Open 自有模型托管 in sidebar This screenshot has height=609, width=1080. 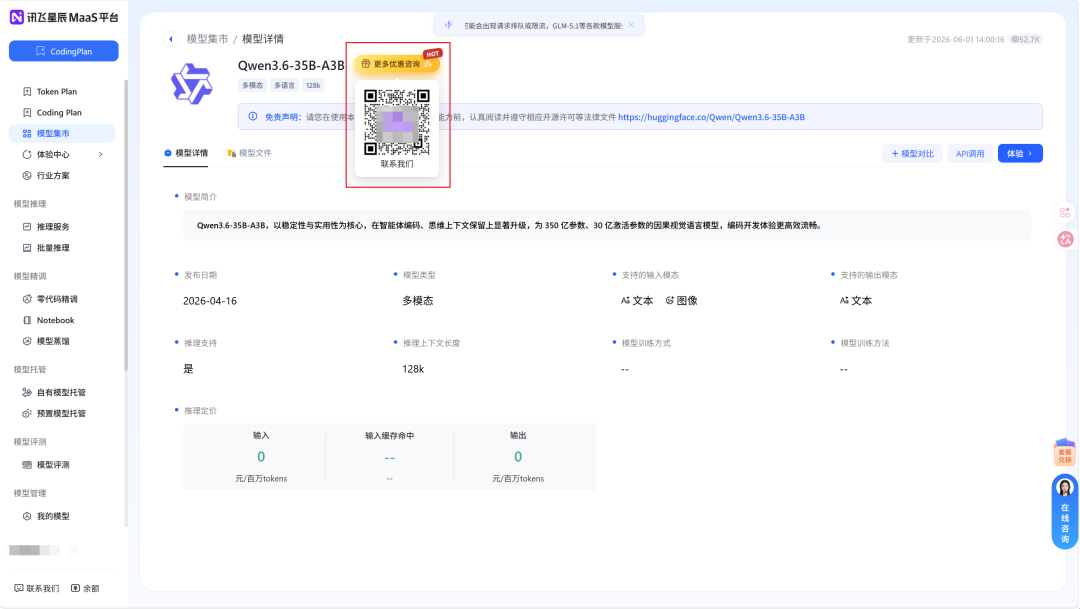[x=61, y=393]
